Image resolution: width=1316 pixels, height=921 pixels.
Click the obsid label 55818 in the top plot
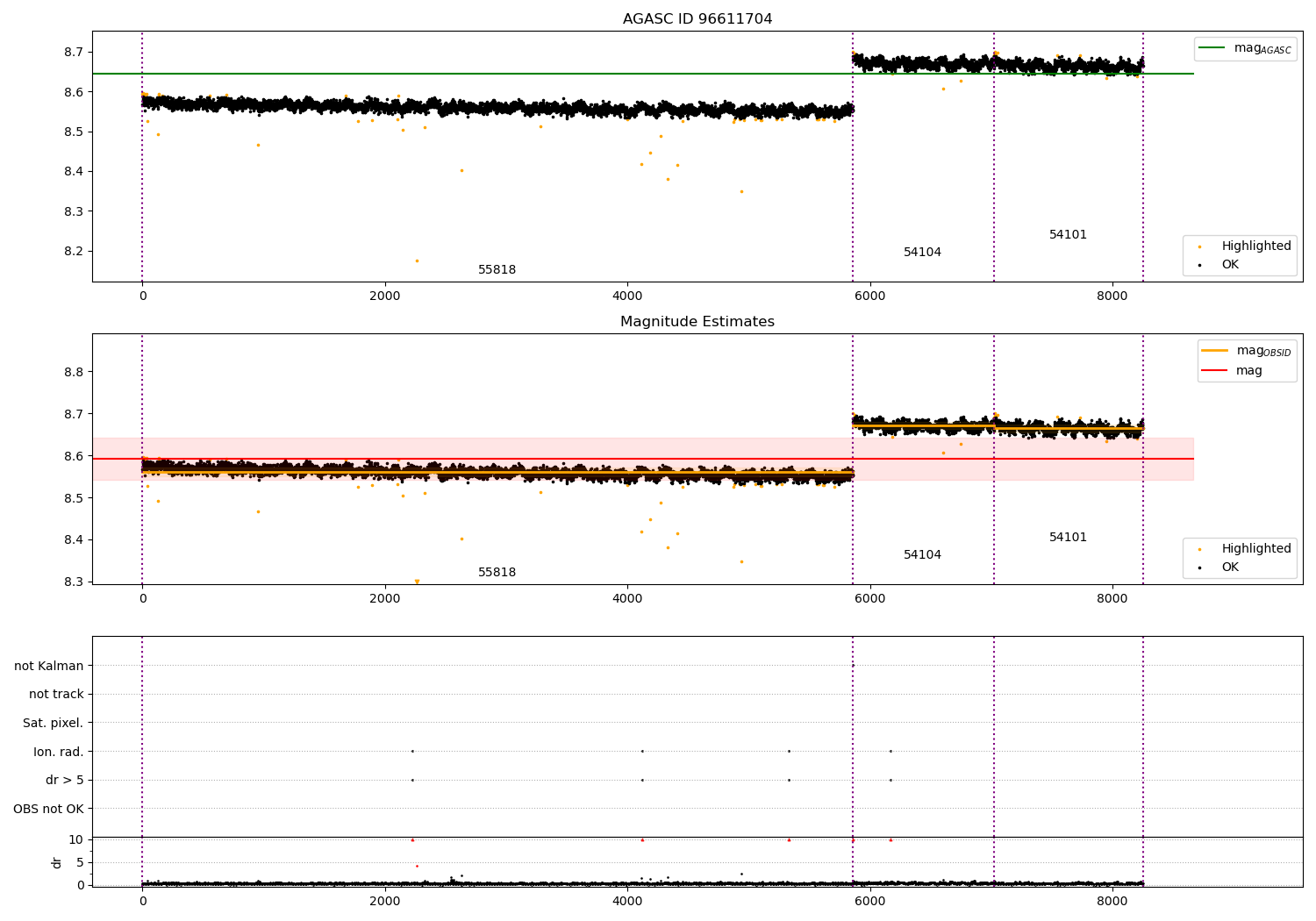(497, 269)
